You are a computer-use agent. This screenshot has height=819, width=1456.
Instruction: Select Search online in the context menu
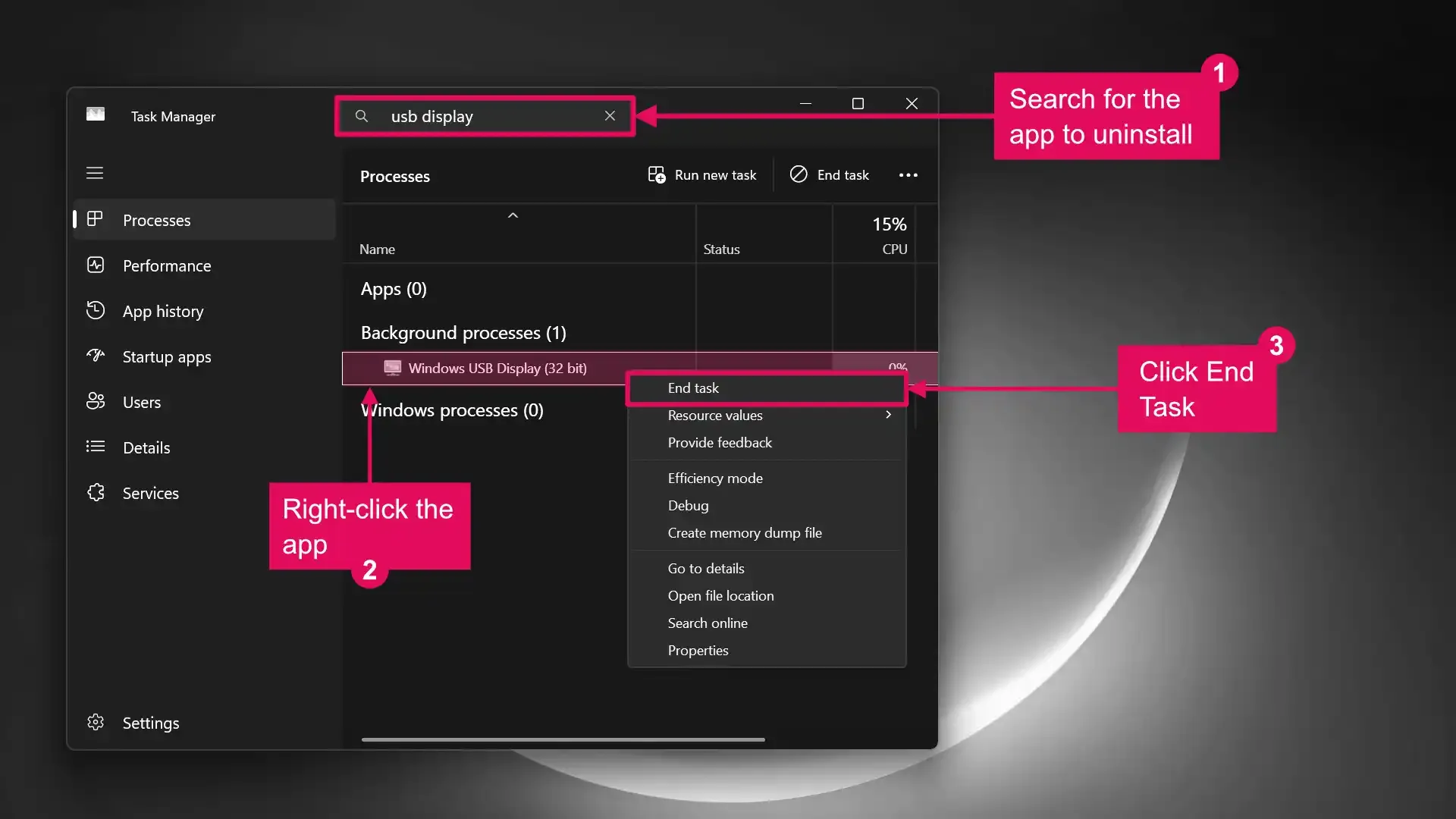(707, 623)
